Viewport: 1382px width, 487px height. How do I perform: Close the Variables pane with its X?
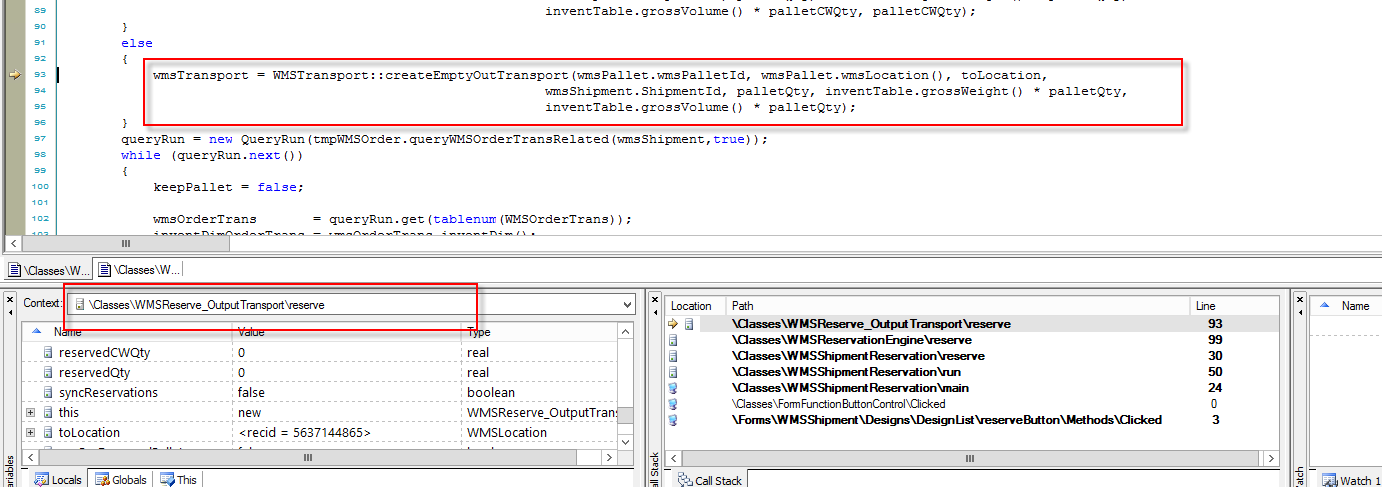point(11,299)
